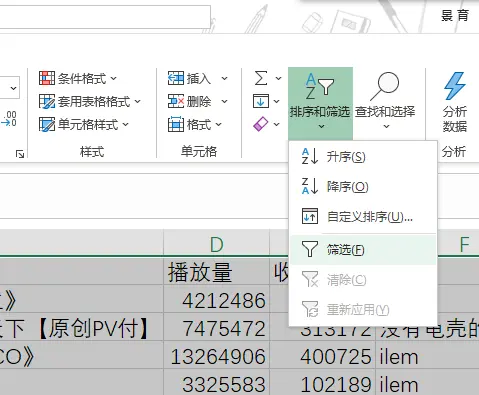Image resolution: width=479 pixels, height=395 pixels.
Task: Select the 播放量 header cell
Action: pos(216,272)
